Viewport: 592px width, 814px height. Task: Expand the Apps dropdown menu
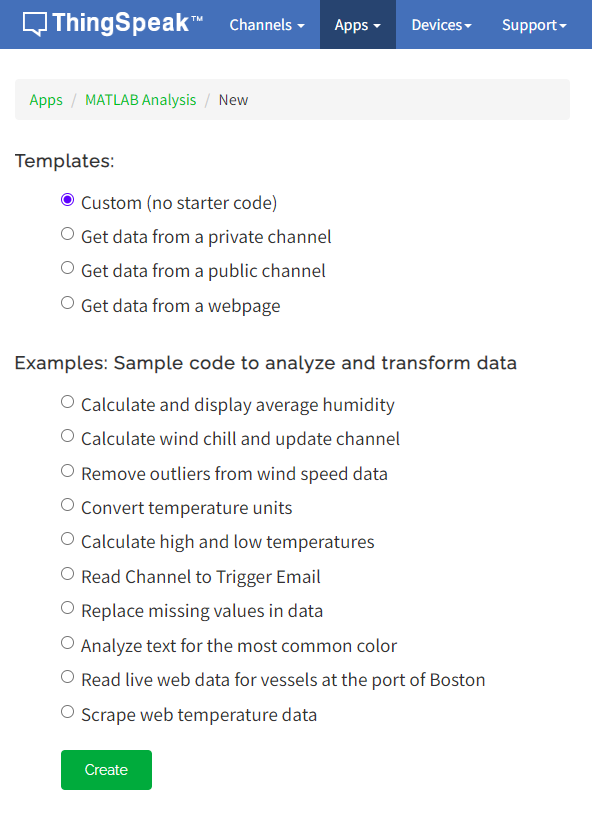click(357, 25)
